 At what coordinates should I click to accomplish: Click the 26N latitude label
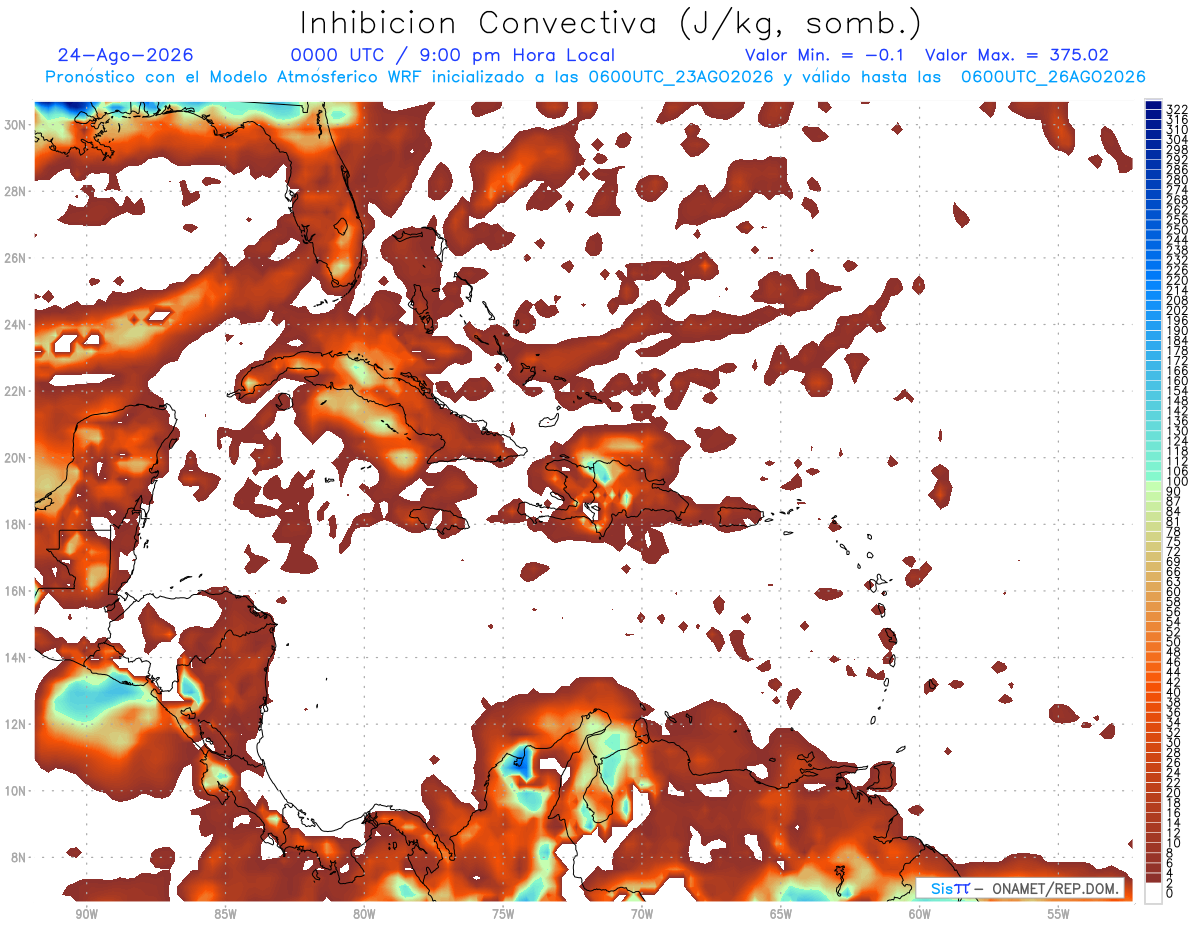[x=15, y=257]
